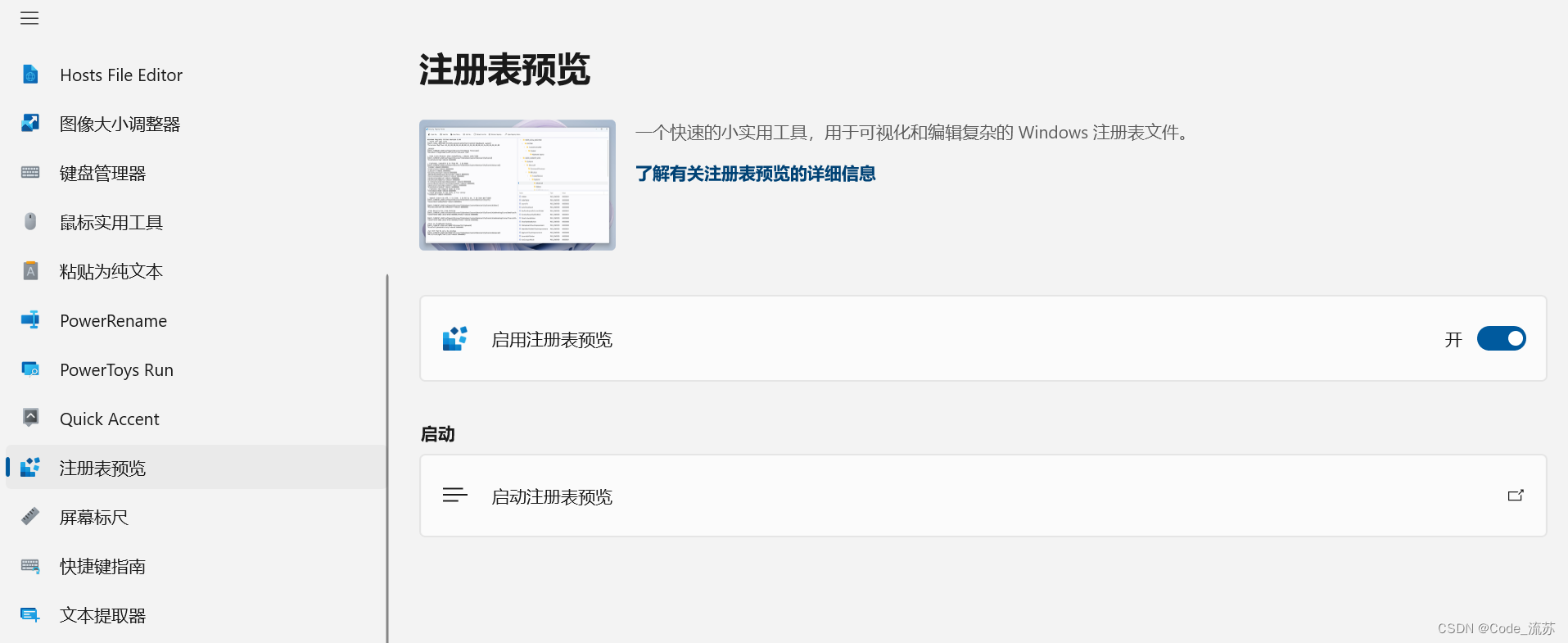The width and height of the screenshot is (1568, 643).
Task: Click the 启动注册表预览 launch button
Action: click(983, 496)
